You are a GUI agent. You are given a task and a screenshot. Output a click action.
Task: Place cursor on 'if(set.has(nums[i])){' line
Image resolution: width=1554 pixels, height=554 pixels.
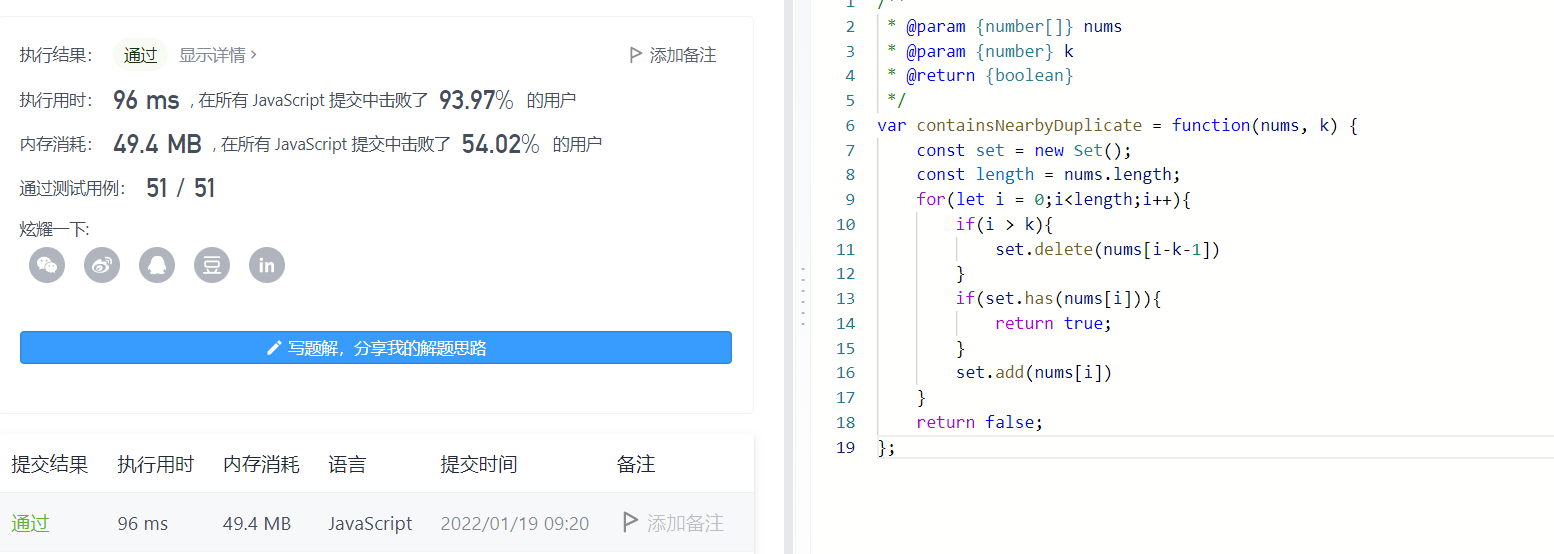[x=1058, y=298]
